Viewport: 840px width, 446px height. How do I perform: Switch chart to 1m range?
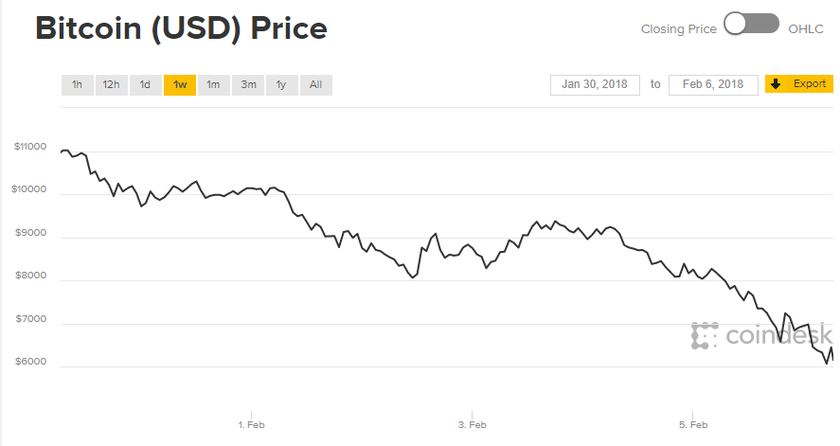[213, 85]
